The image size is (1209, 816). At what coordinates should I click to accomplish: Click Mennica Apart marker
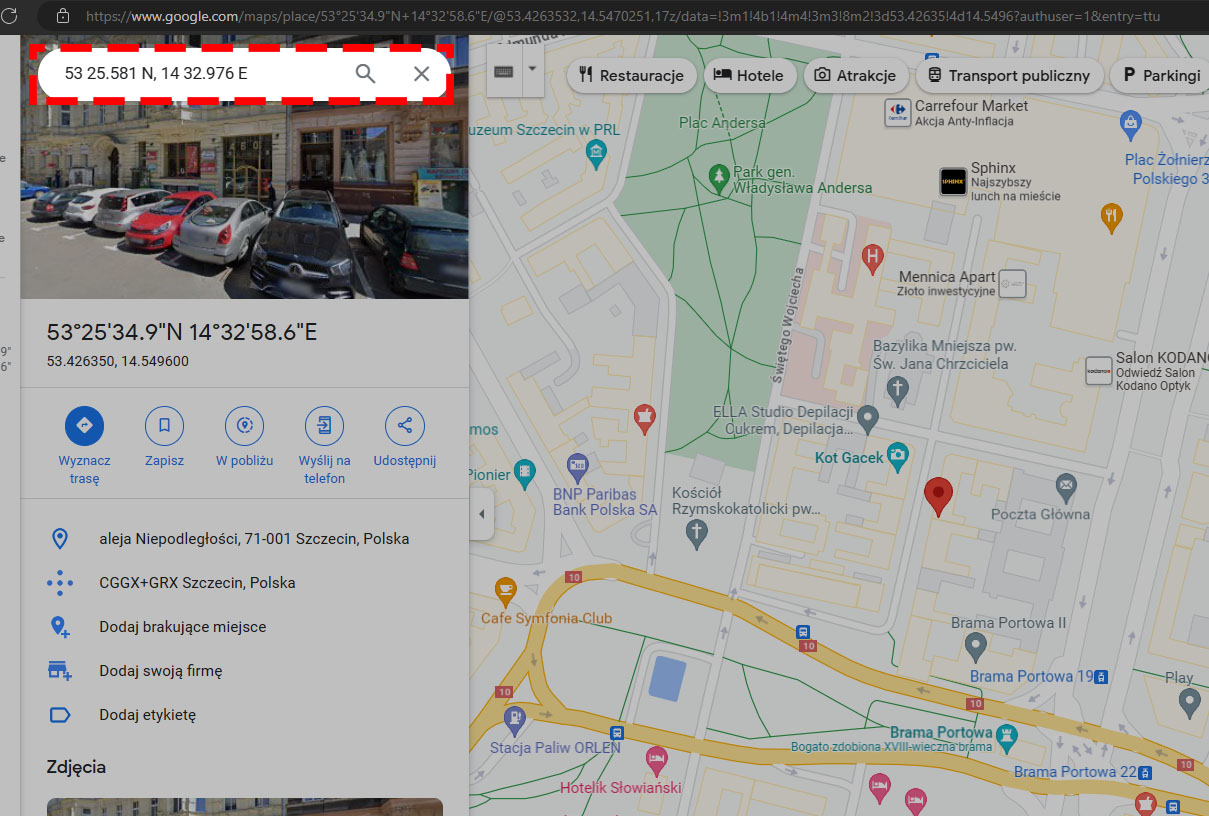(1013, 283)
